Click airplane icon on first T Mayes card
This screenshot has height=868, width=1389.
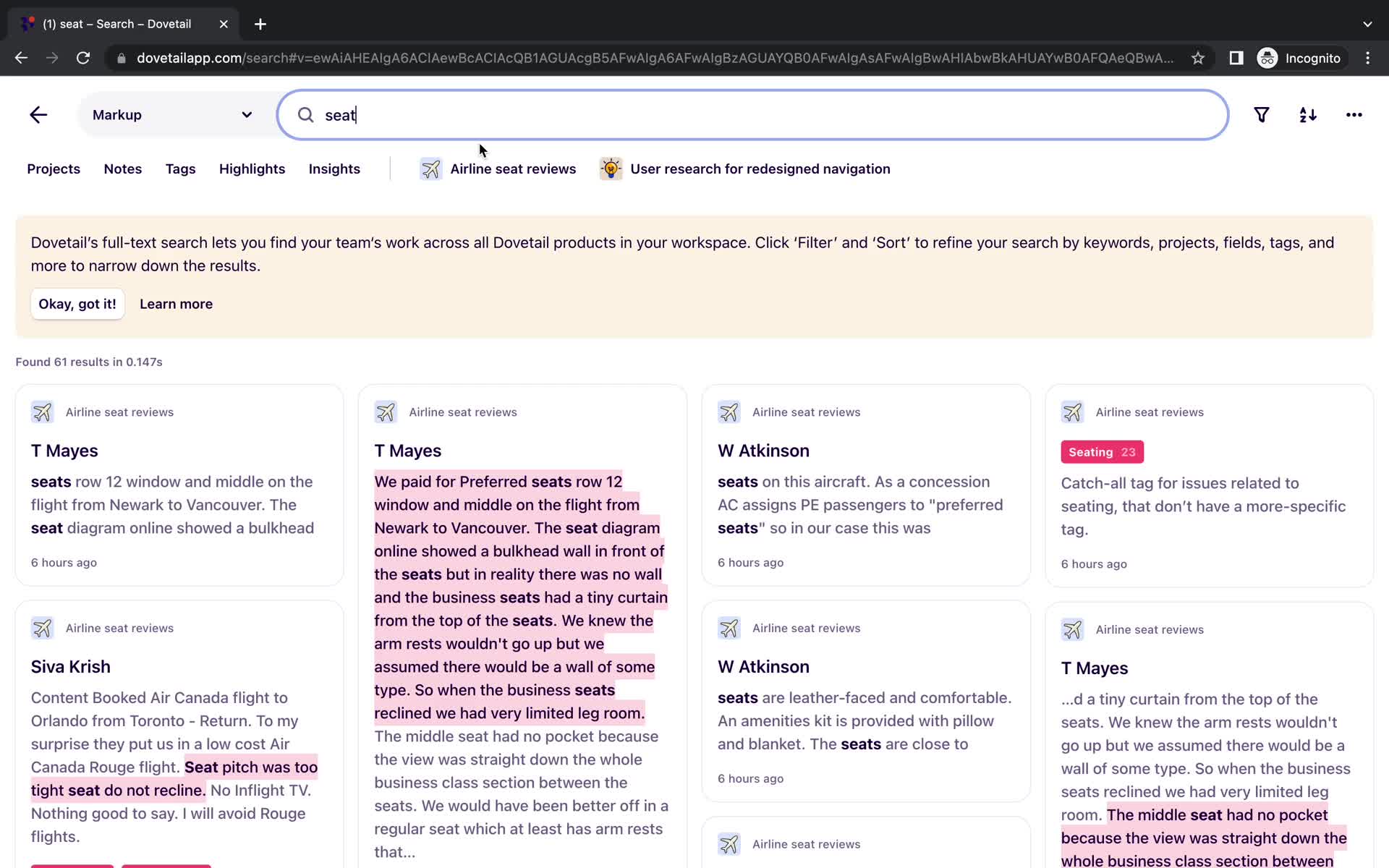(42, 412)
